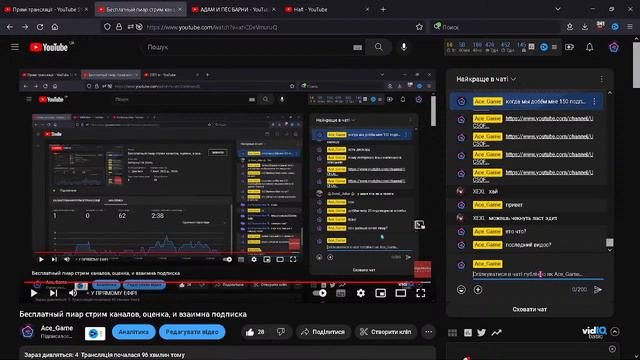
Task: Expand the list-all-tabs dropdown arrow
Action: 558,9
